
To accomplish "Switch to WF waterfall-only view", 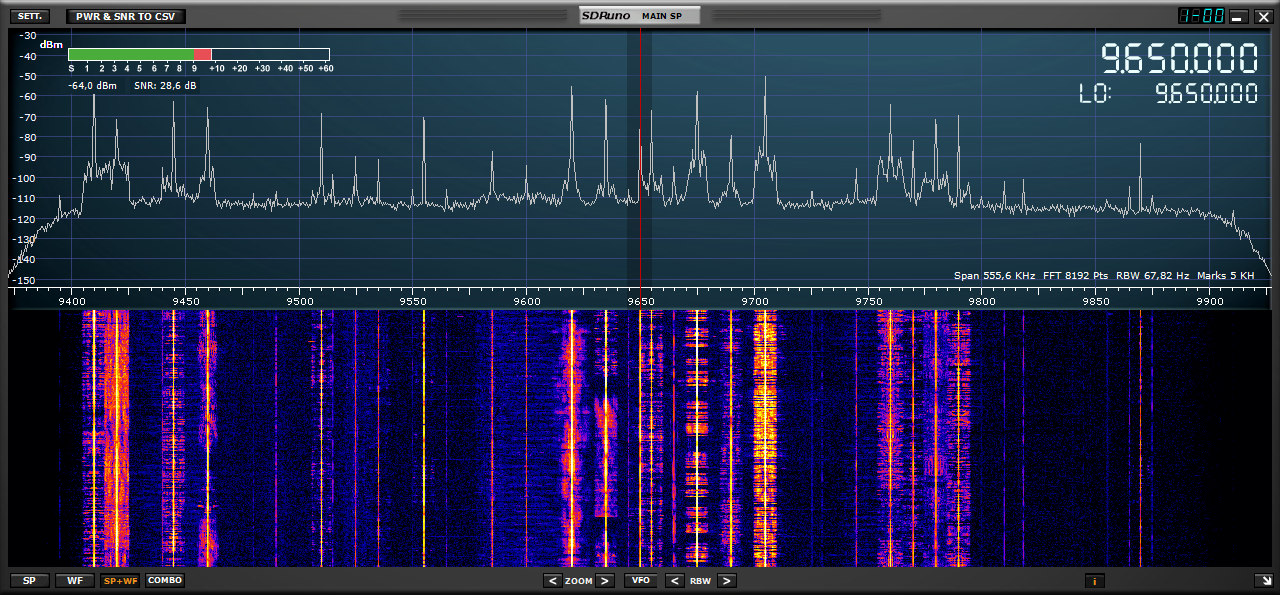I will point(75,580).
